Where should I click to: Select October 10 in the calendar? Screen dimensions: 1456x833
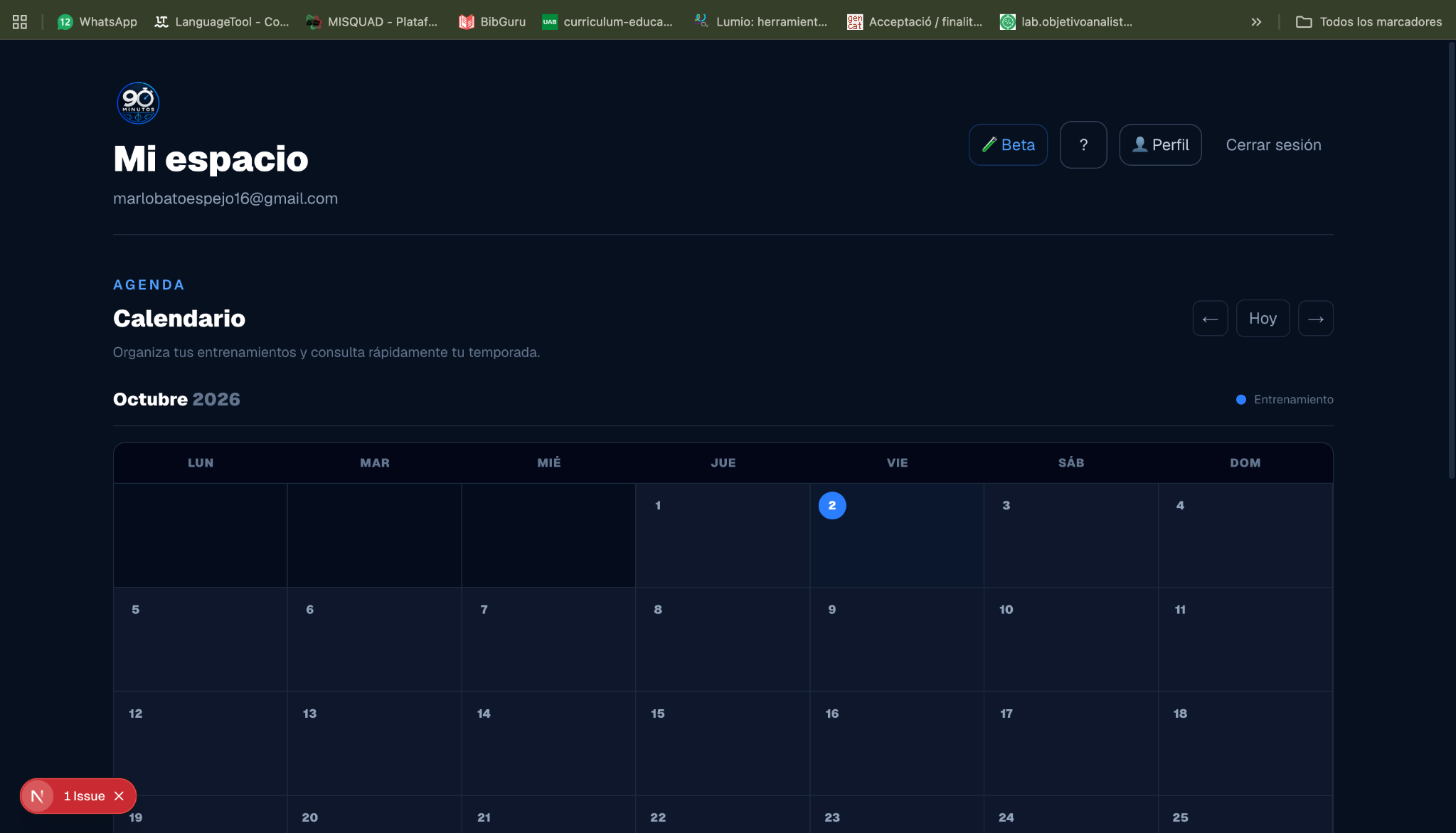point(1070,640)
